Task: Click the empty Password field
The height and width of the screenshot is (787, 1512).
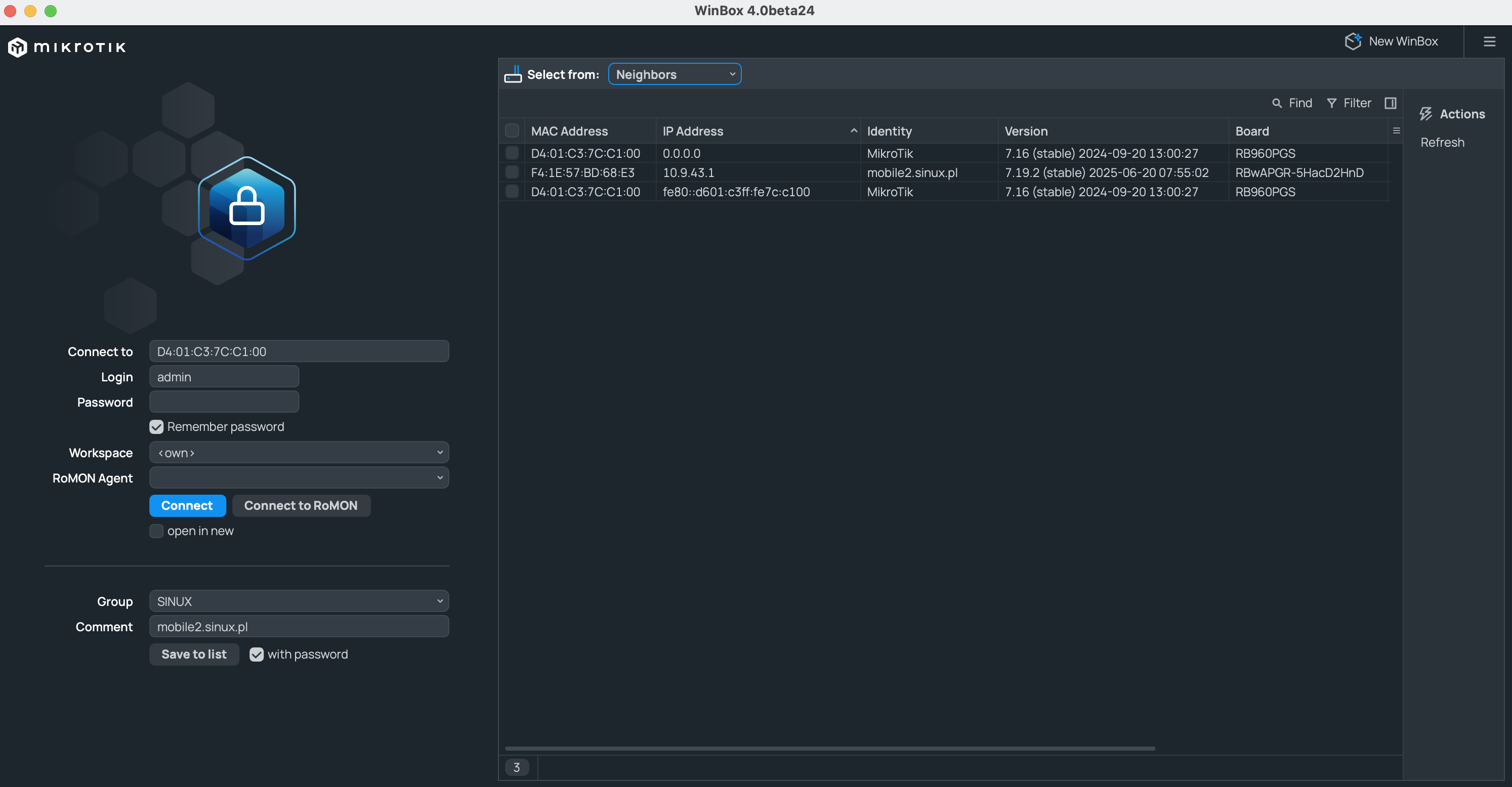Action: pyautogui.click(x=224, y=402)
